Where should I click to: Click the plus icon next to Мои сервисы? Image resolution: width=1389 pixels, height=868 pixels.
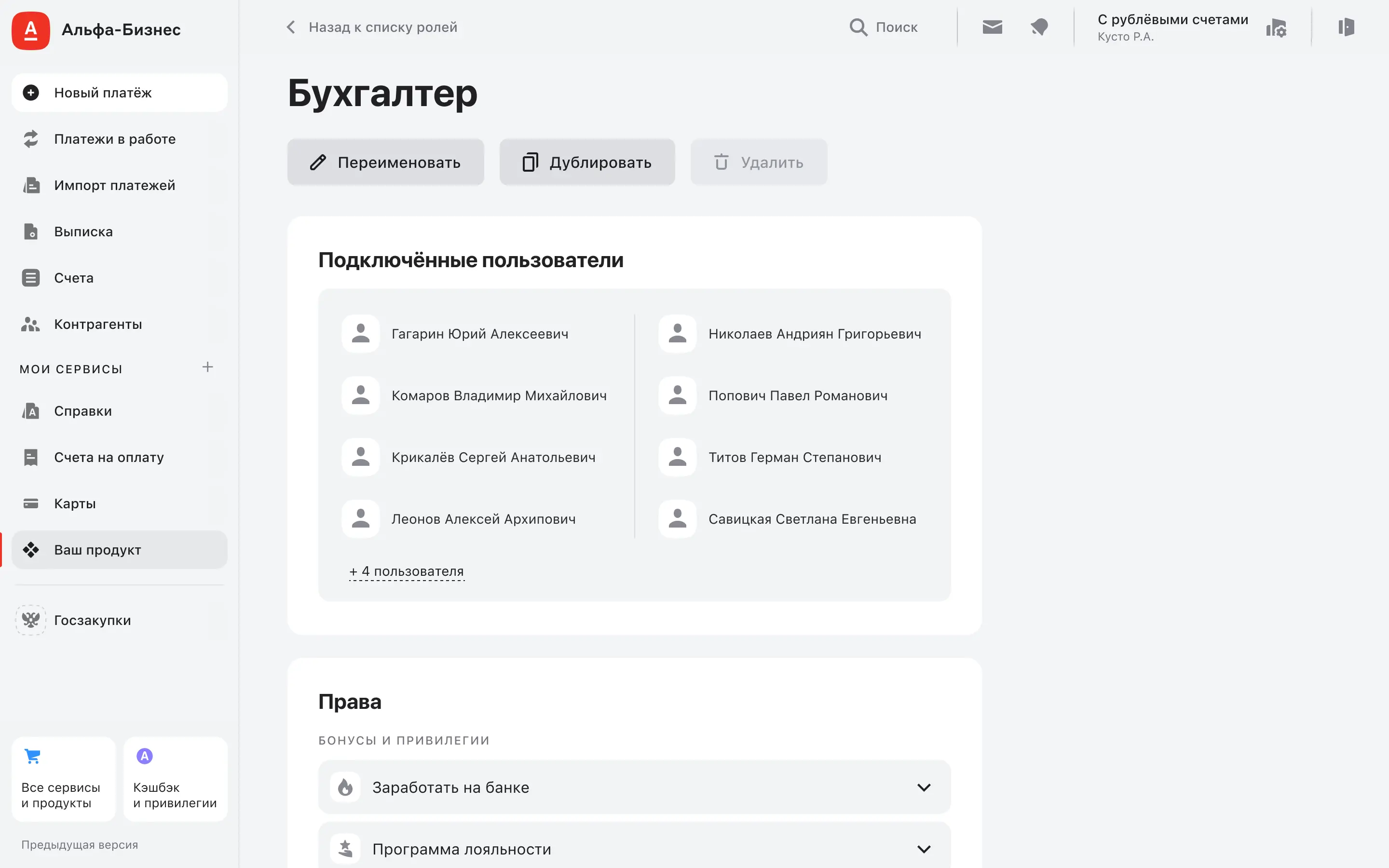(x=207, y=367)
